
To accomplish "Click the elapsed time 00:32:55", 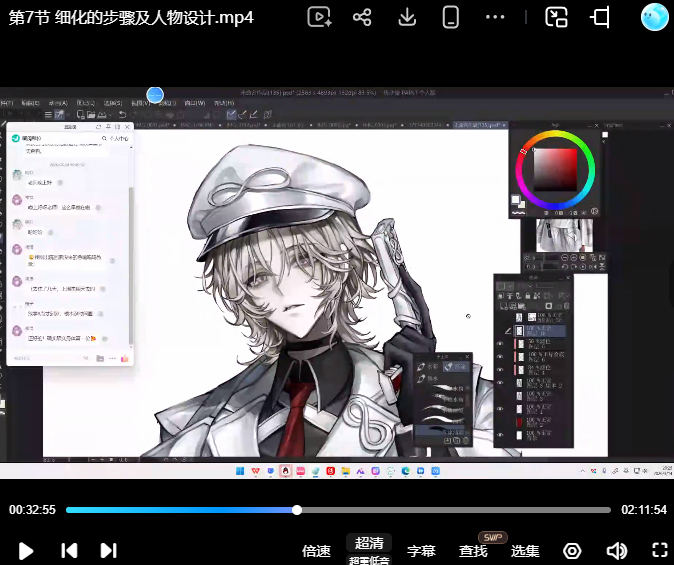I will 32,510.
